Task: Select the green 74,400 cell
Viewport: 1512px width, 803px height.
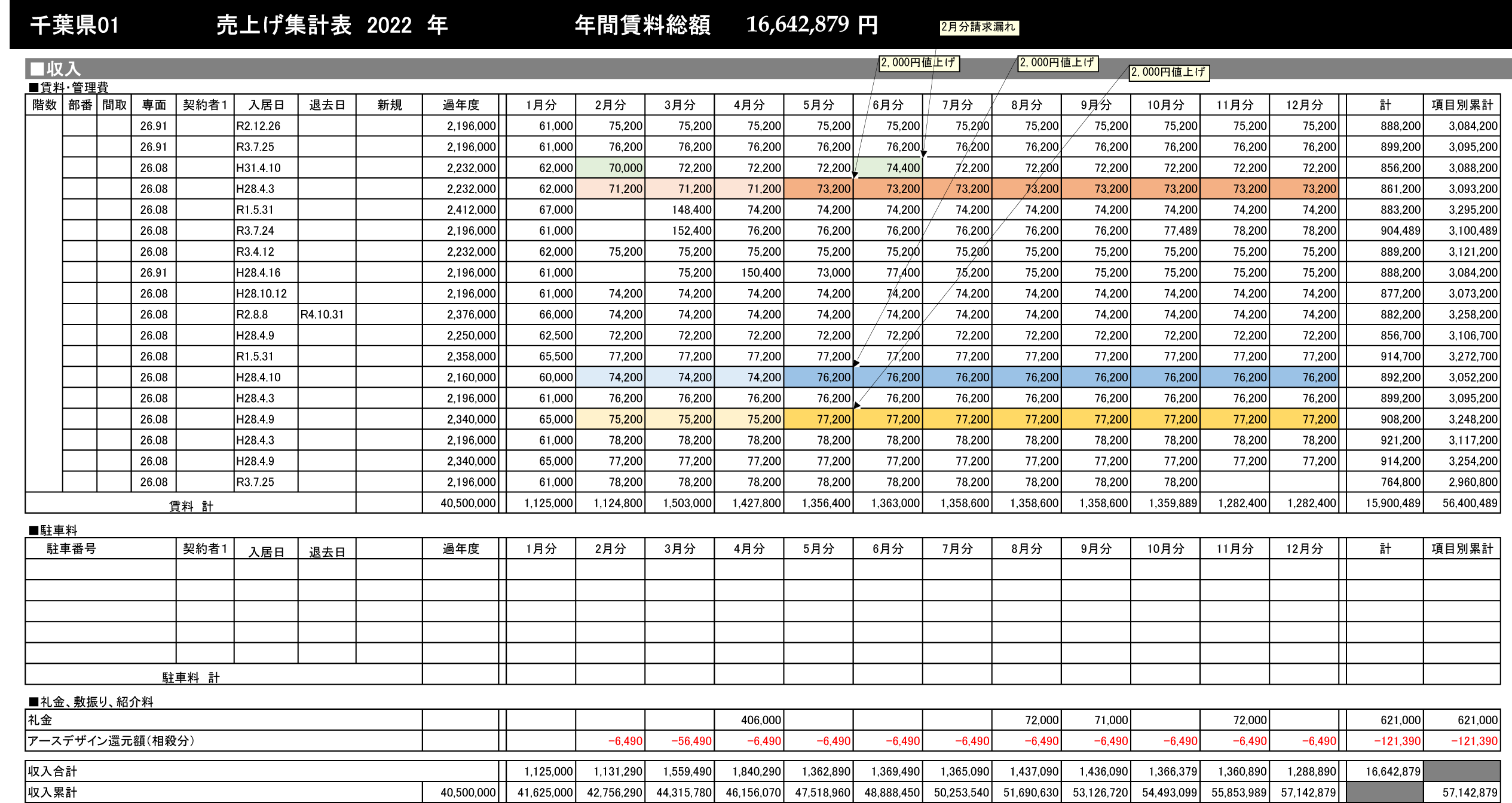Action: tap(888, 168)
